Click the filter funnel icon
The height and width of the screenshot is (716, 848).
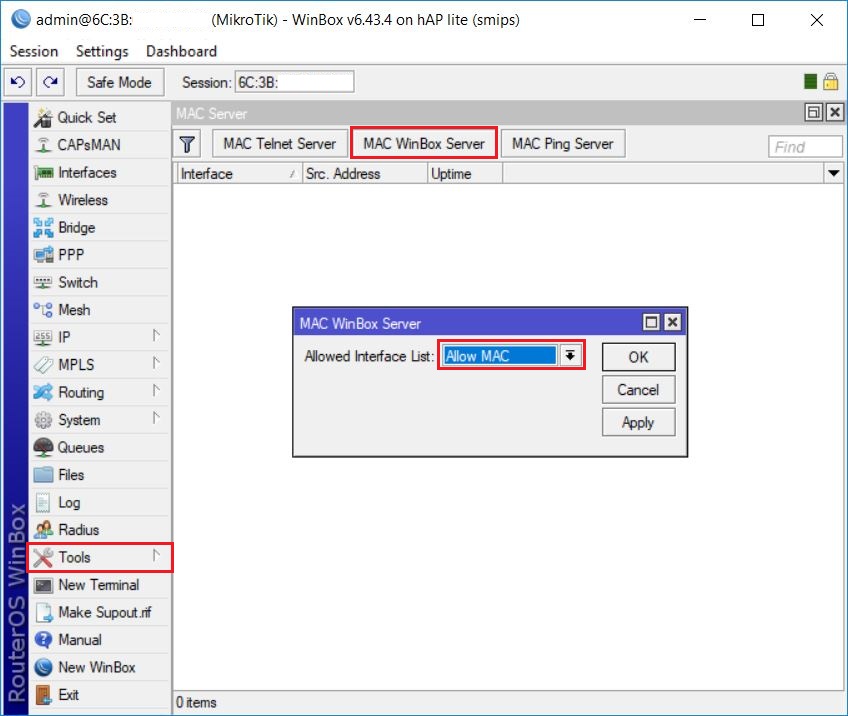pos(187,144)
